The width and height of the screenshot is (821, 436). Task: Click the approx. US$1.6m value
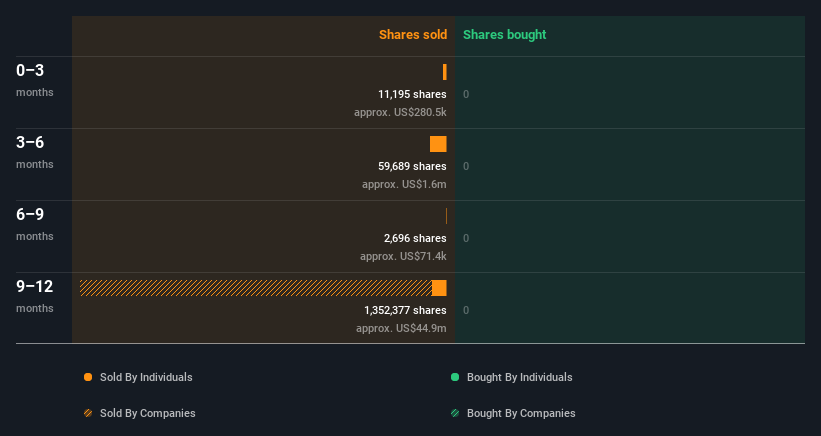[404, 184]
